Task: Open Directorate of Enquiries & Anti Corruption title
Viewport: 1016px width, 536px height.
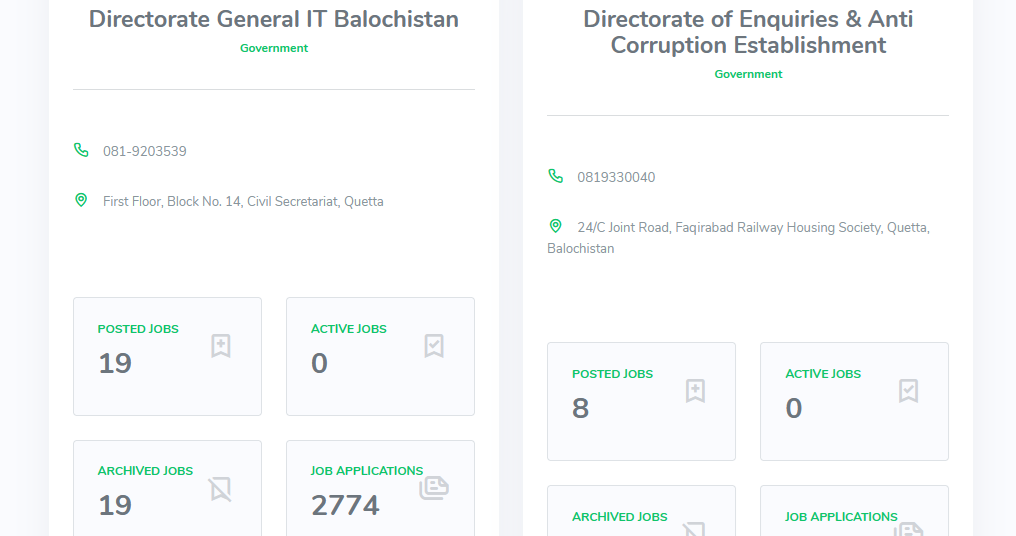Action: tap(748, 32)
